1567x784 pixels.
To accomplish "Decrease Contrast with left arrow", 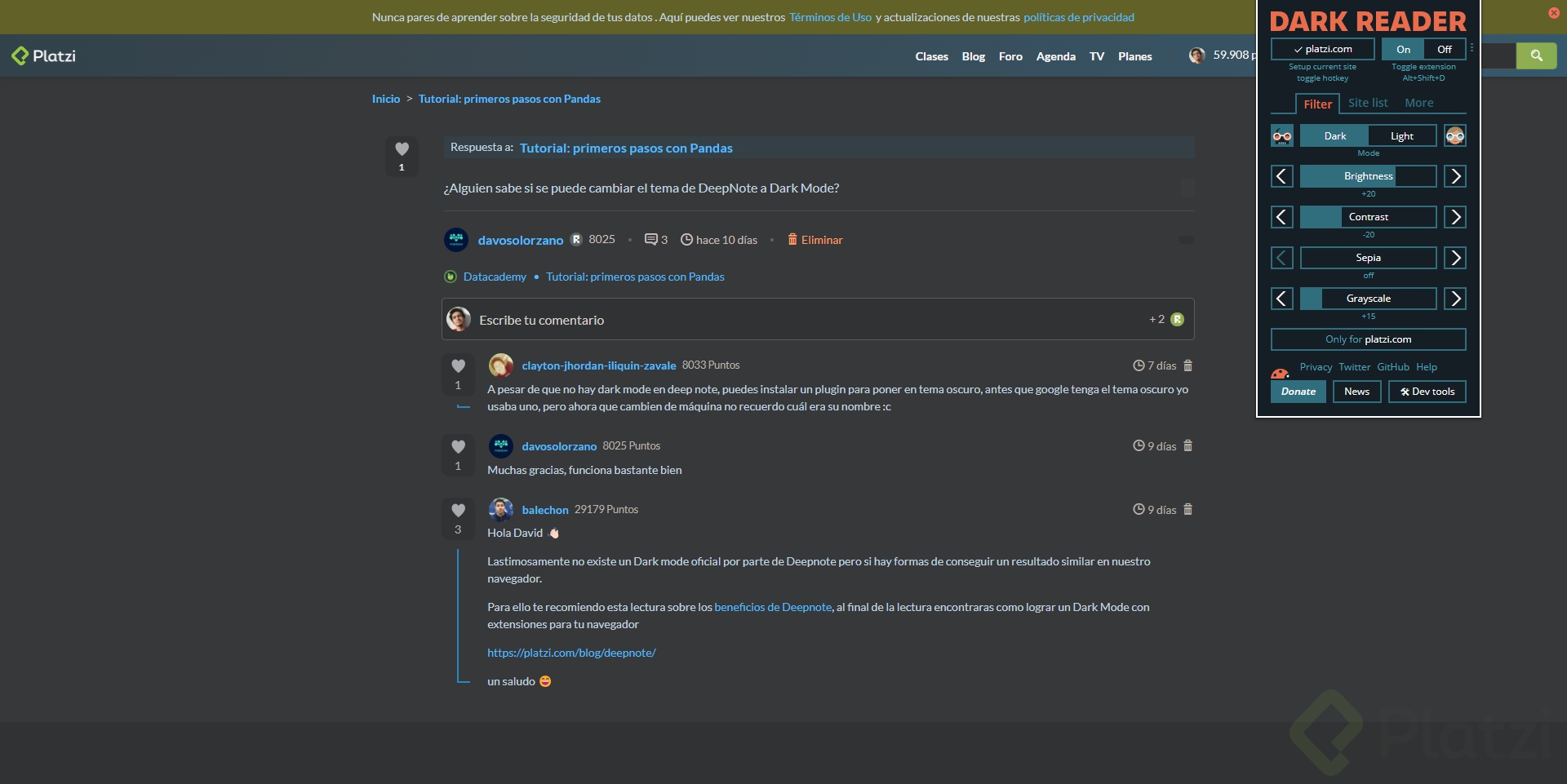I will tap(1282, 217).
